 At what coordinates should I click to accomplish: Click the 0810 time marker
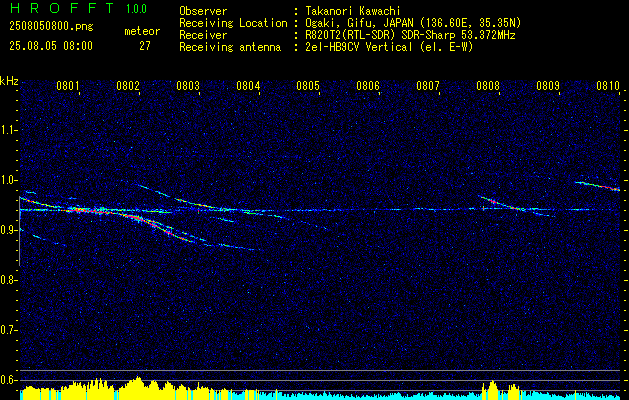tap(608, 85)
